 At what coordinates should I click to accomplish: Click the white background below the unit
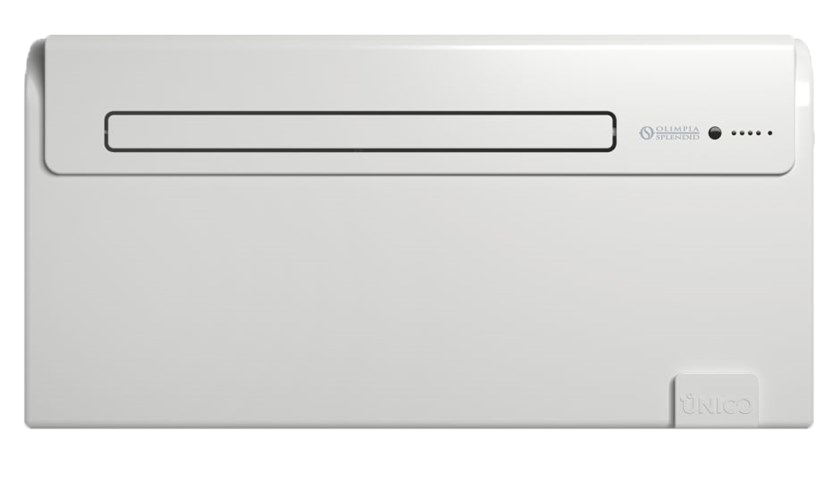[420, 456]
